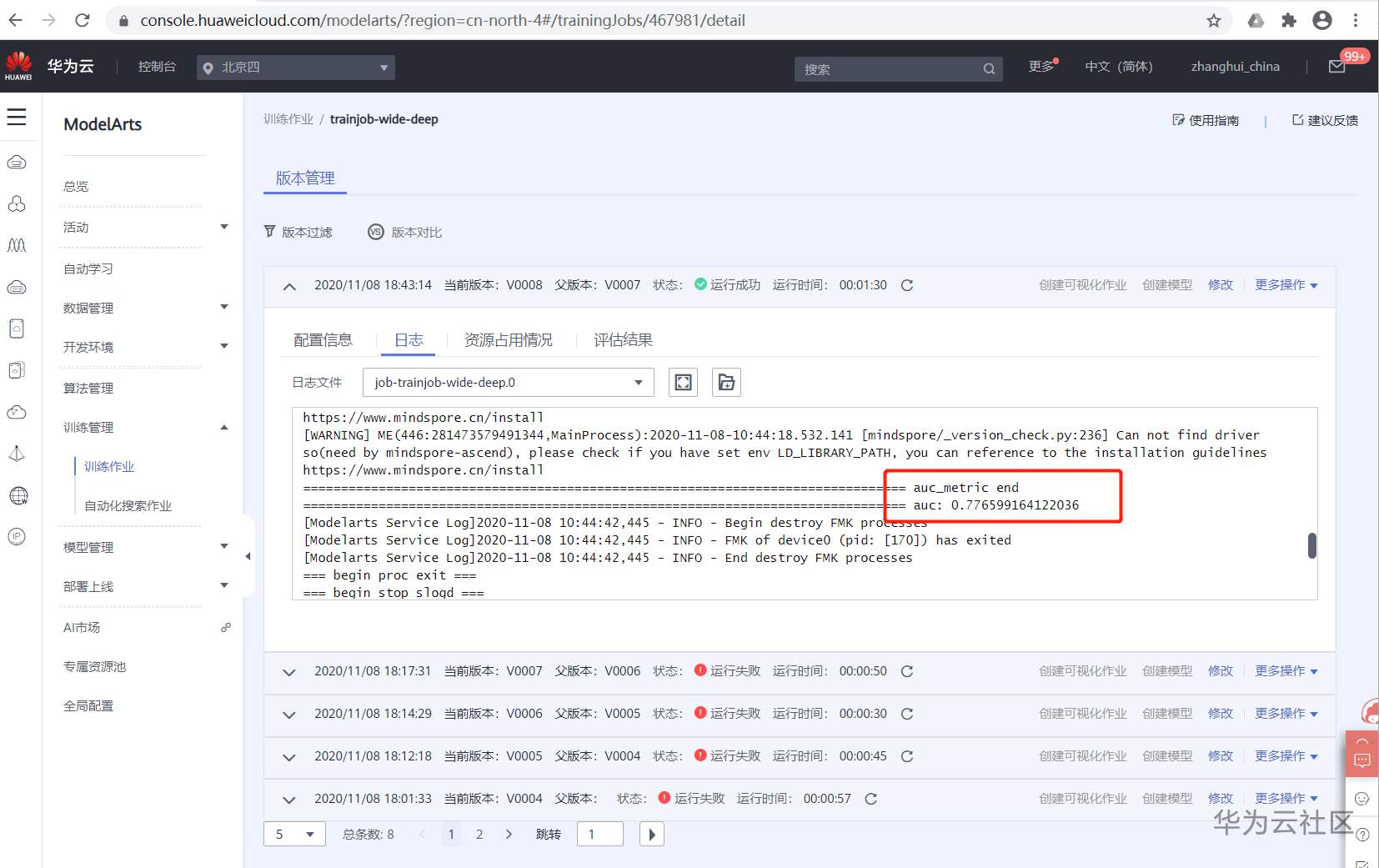This screenshot has width=1379, height=868.
Task: Open 更多操作 dropdown for V0007
Action: 1286,671
